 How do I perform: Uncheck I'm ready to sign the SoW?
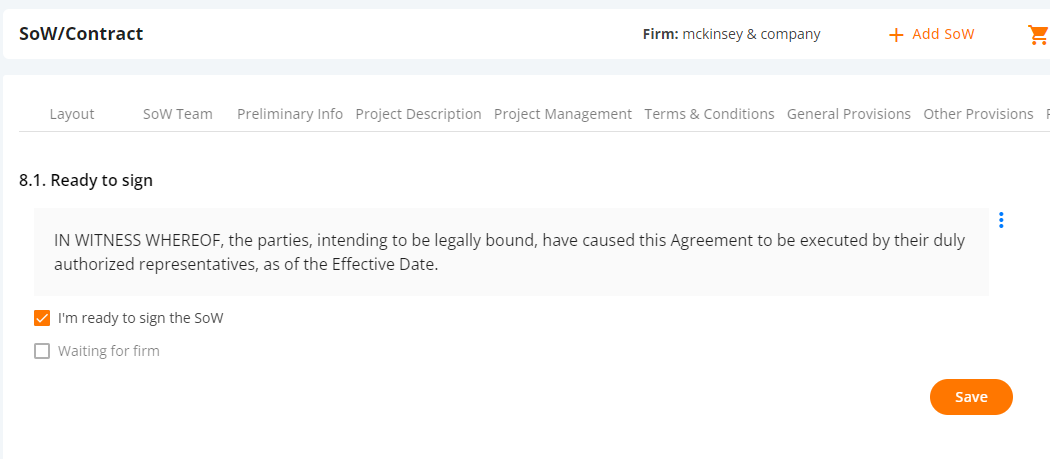[42, 318]
